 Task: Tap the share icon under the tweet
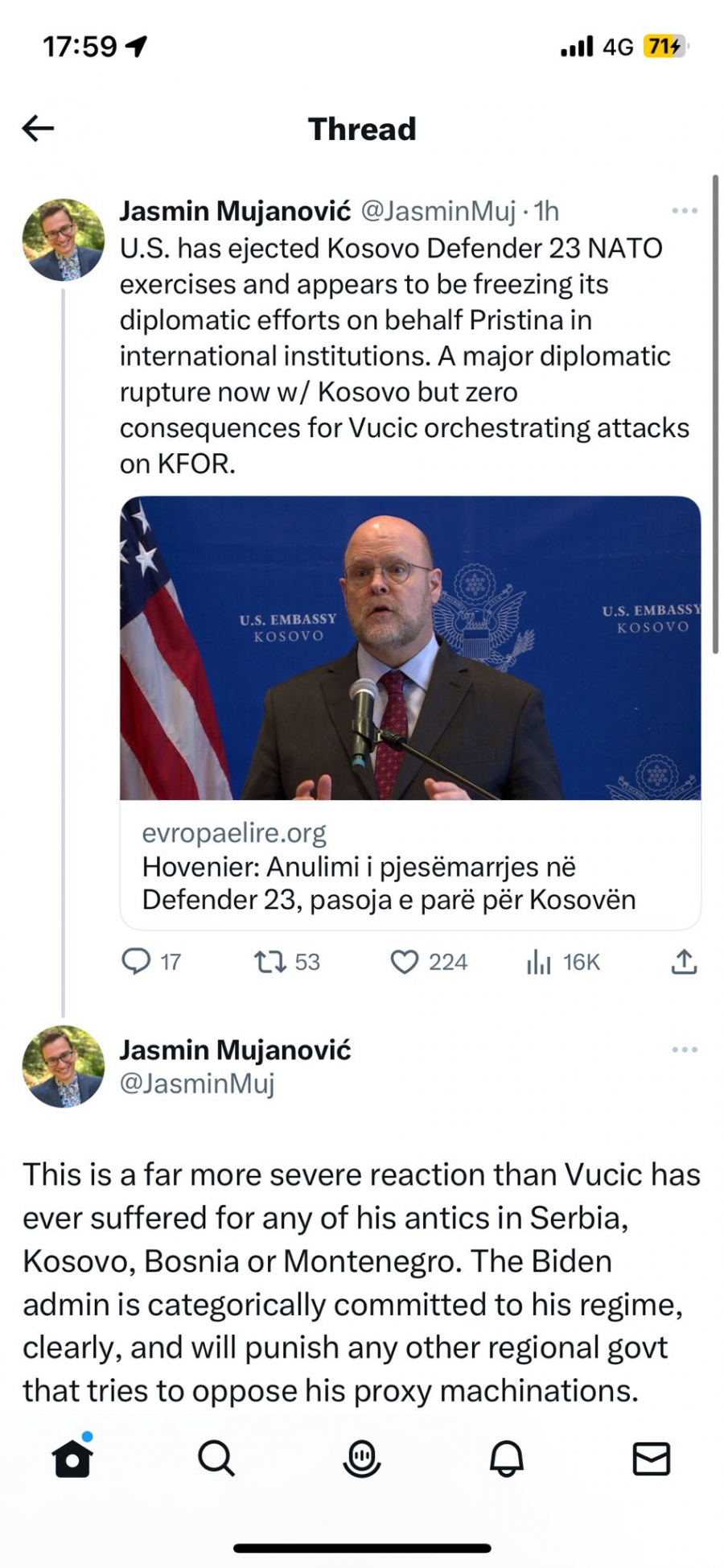(x=683, y=961)
